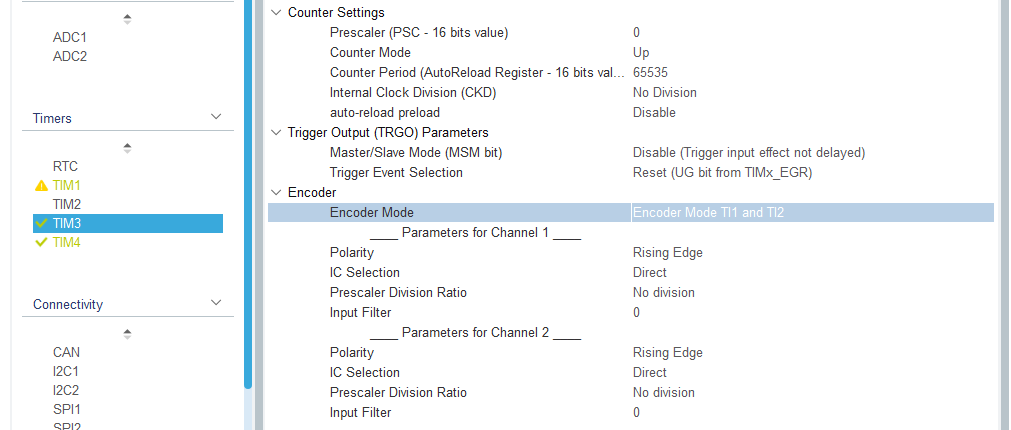
Task: Click sort arrows icon under Connectivity header
Action: [x=127, y=334]
